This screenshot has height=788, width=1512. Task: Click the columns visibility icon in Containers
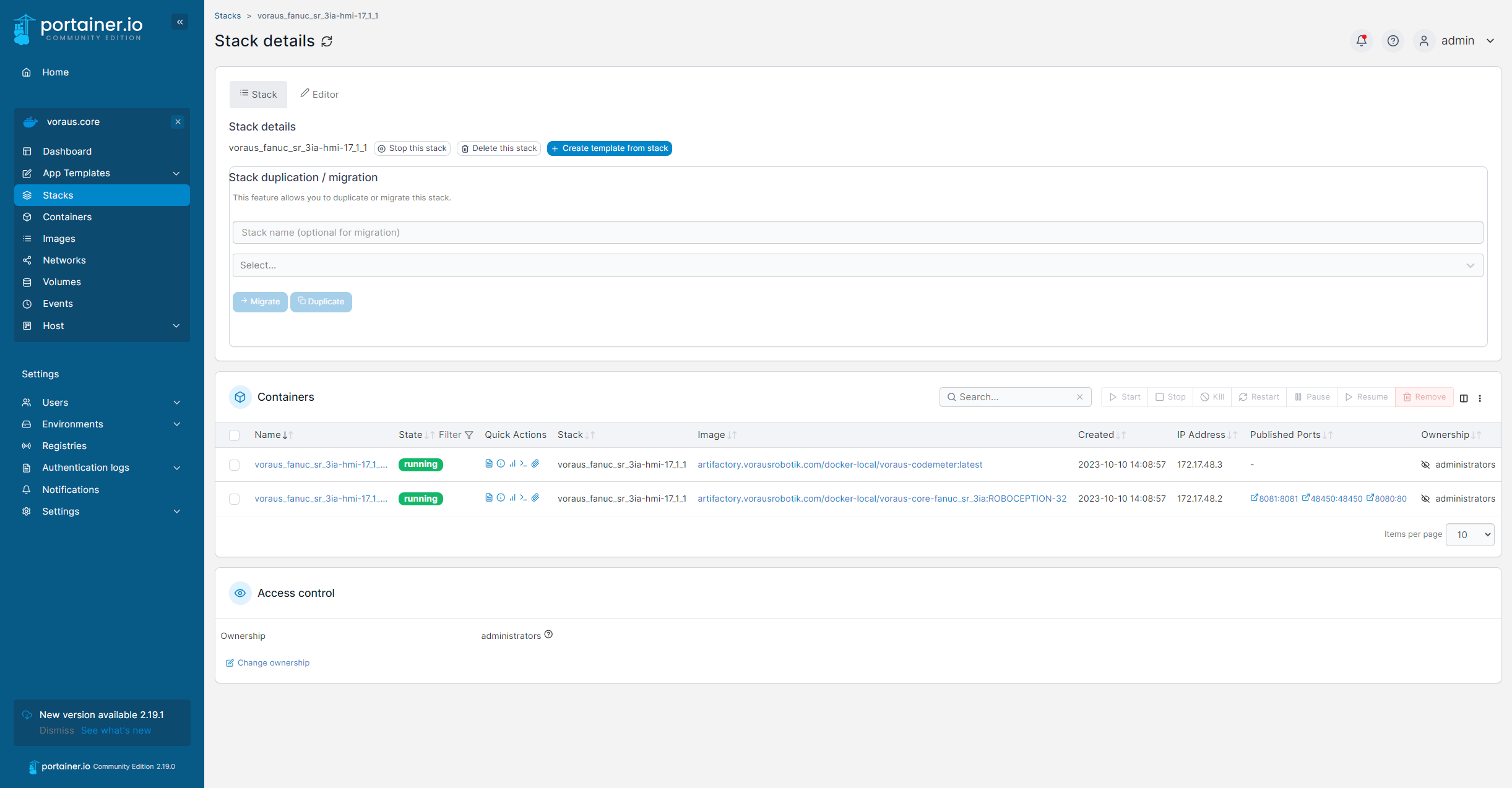point(1464,398)
